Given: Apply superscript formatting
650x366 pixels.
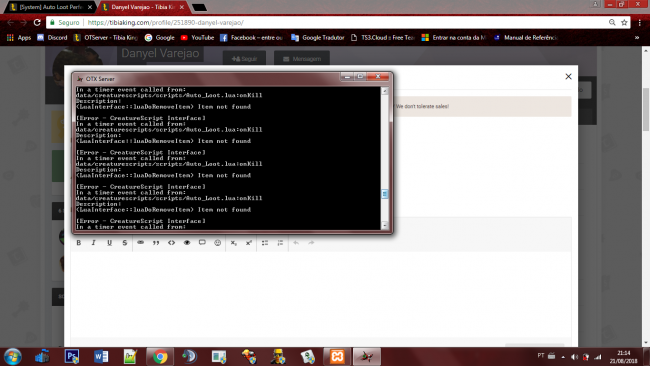Looking at the screenshot, I should [249, 243].
